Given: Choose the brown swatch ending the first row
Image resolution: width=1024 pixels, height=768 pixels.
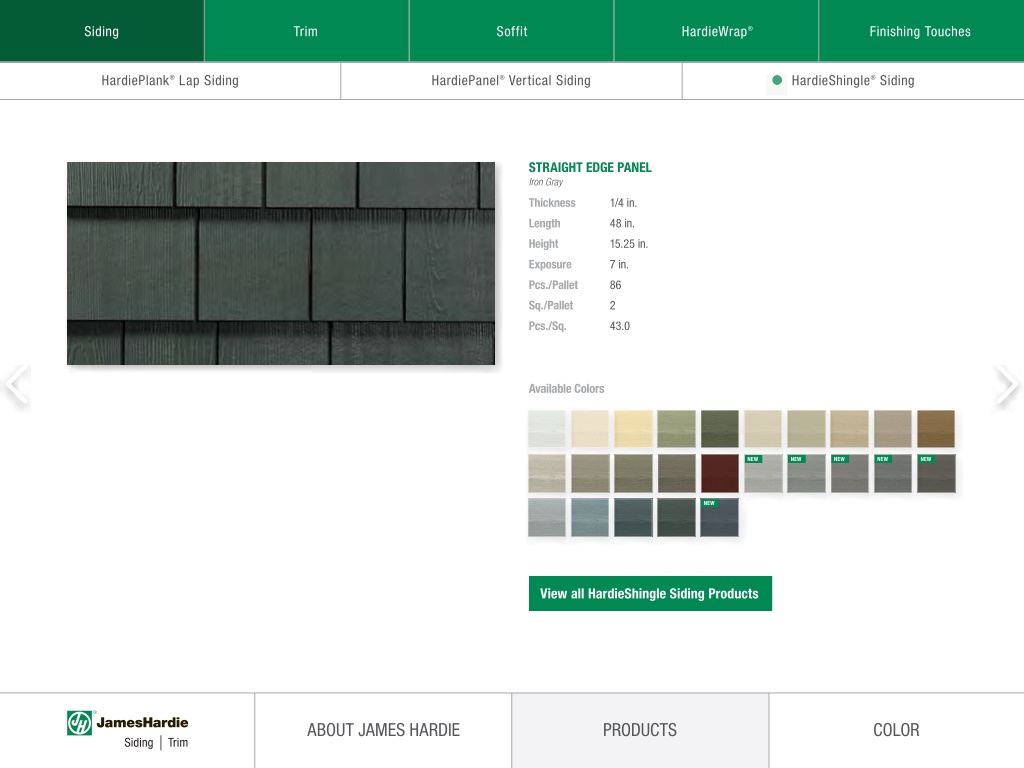Looking at the screenshot, I should [x=936, y=428].
